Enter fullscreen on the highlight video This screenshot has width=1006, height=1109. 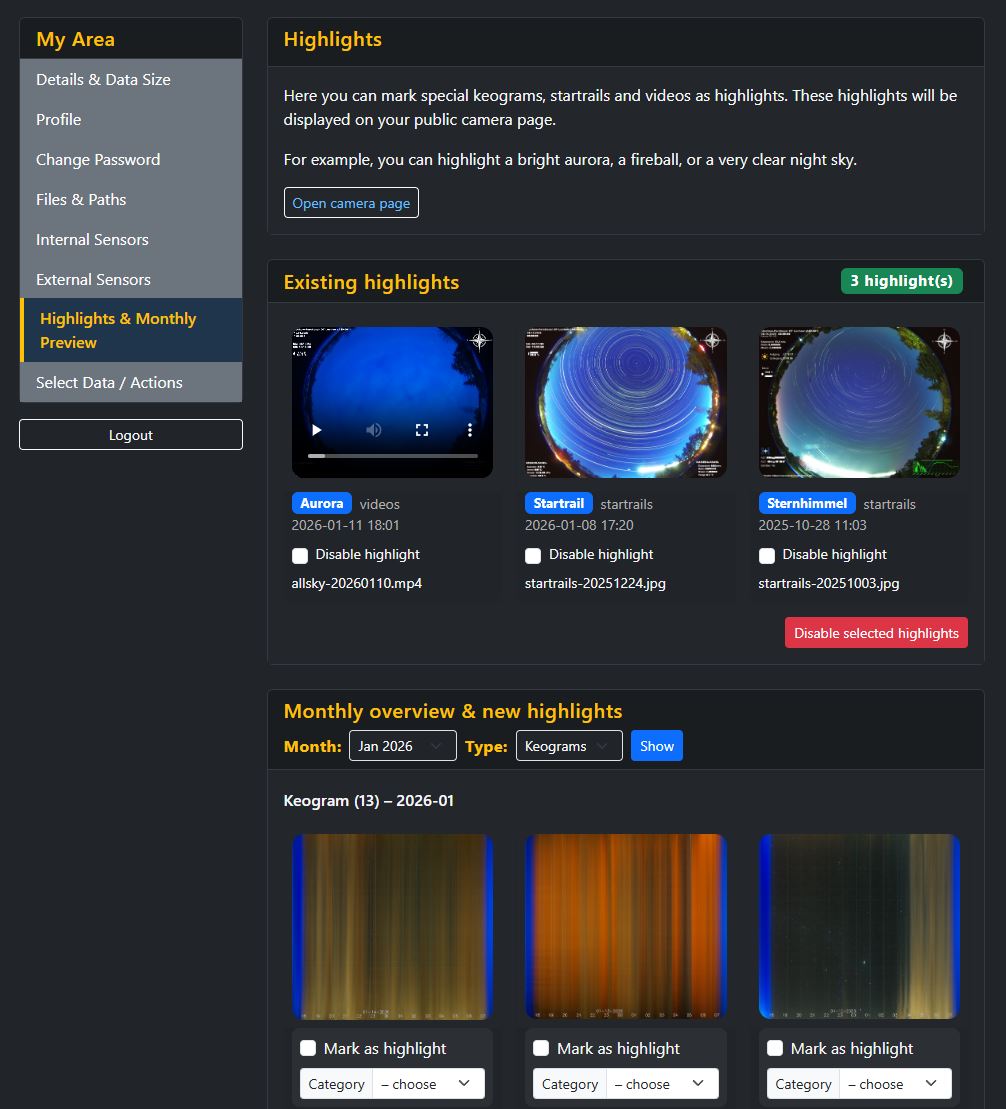(421, 429)
